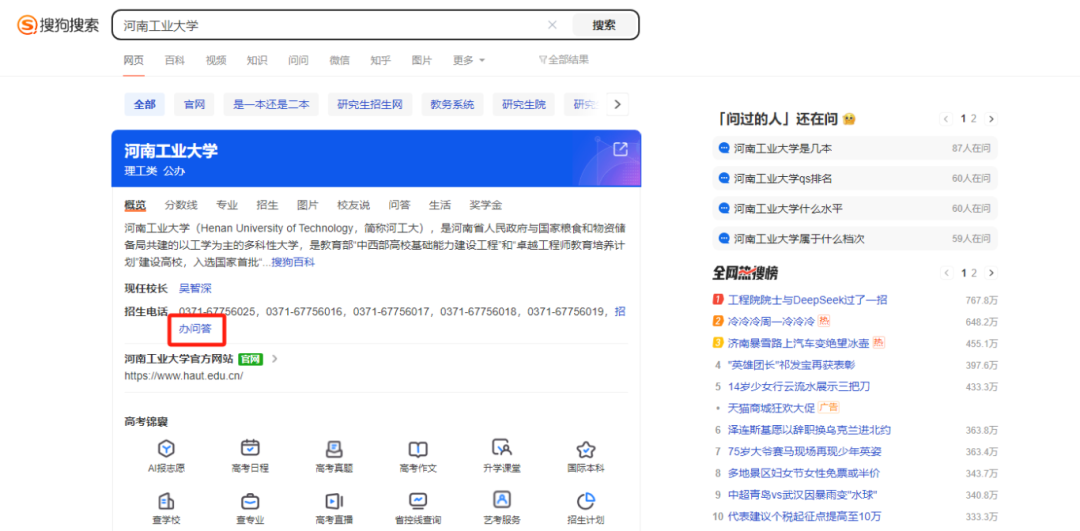Clear the search box with X icon
This screenshot has height=531, width=1080.
552,25
